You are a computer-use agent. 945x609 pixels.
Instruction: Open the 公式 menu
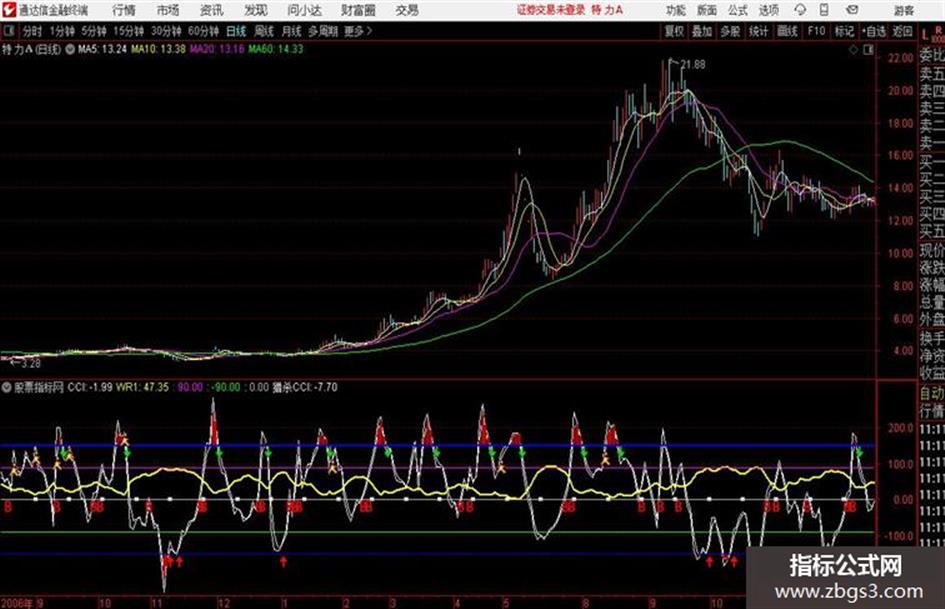point(738,10)
